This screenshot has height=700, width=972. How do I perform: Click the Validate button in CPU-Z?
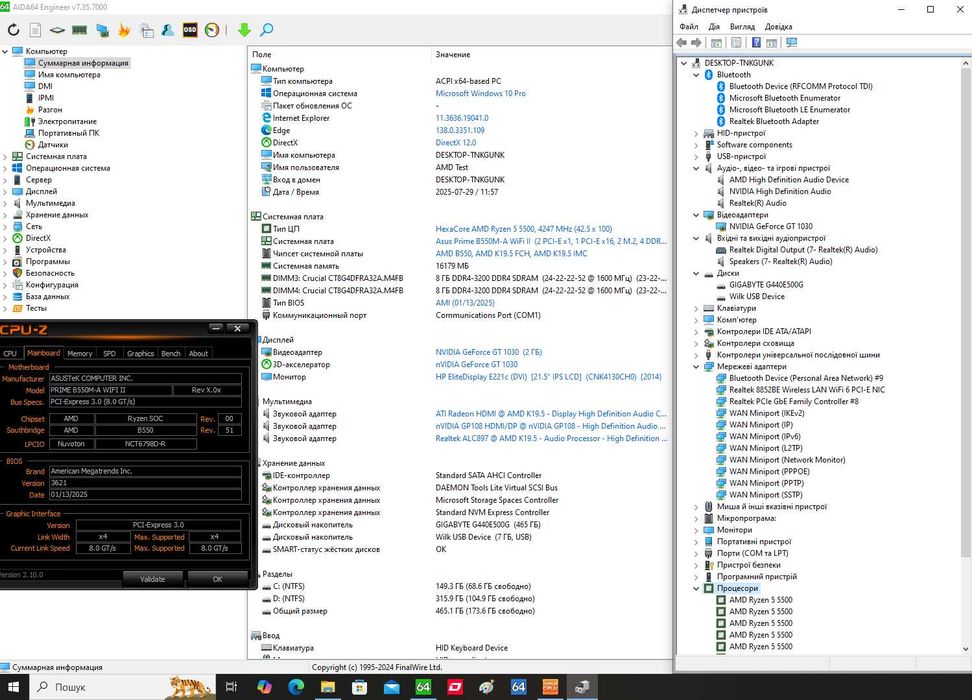(152, 579)
